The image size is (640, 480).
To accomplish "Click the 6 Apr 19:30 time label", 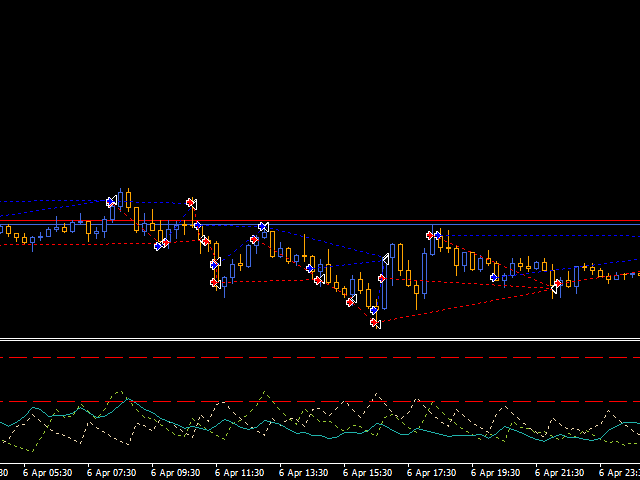I will pyautogui.click(x=495, y=472).
